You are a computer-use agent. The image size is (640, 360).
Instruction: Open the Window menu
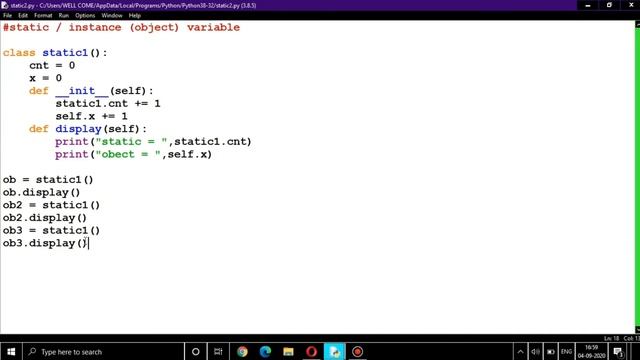tap(112, 16)
